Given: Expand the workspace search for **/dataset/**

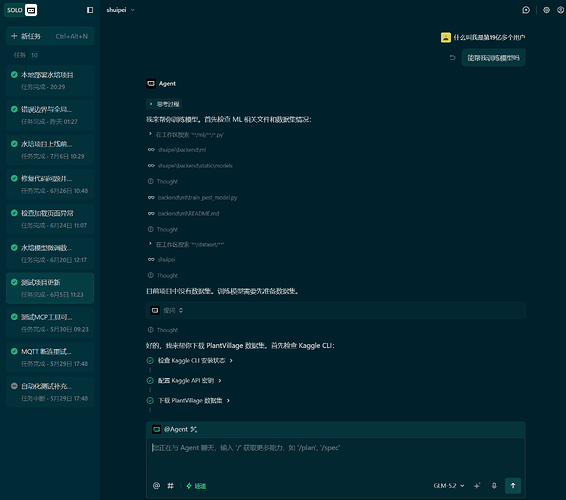Looking at the screenshot, I should point(187,244).
